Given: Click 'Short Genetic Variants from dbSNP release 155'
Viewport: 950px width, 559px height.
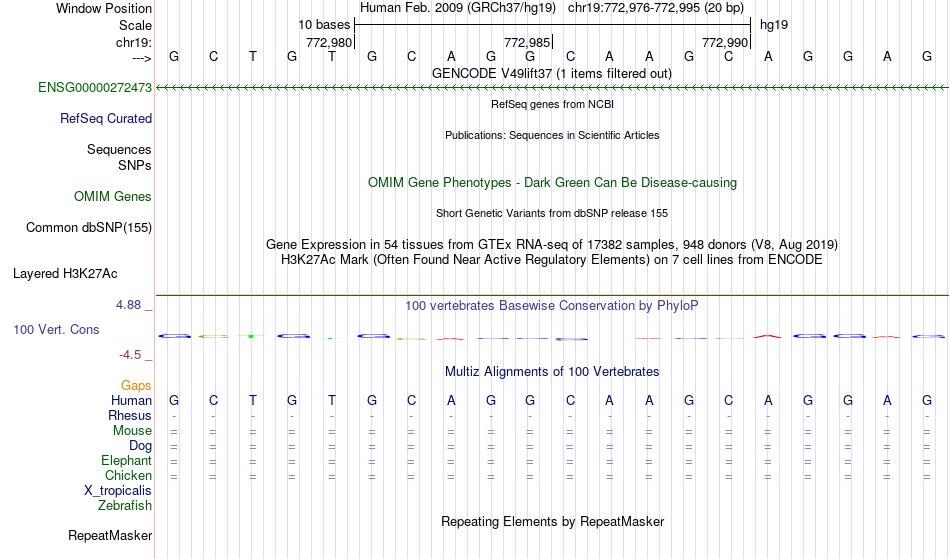Looking at the screenshot, I should click(552, 213).
